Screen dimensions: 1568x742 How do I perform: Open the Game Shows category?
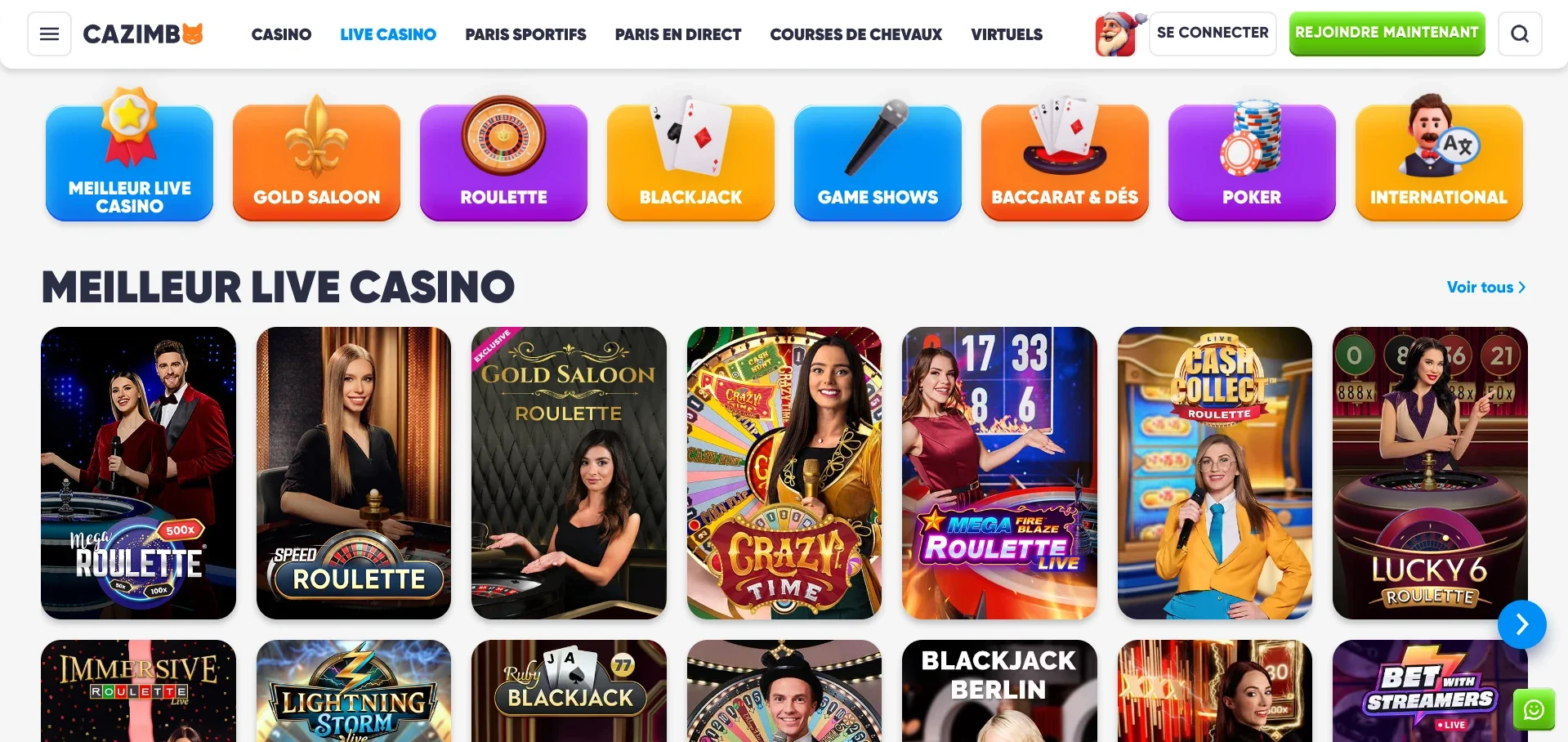[878, 161]
